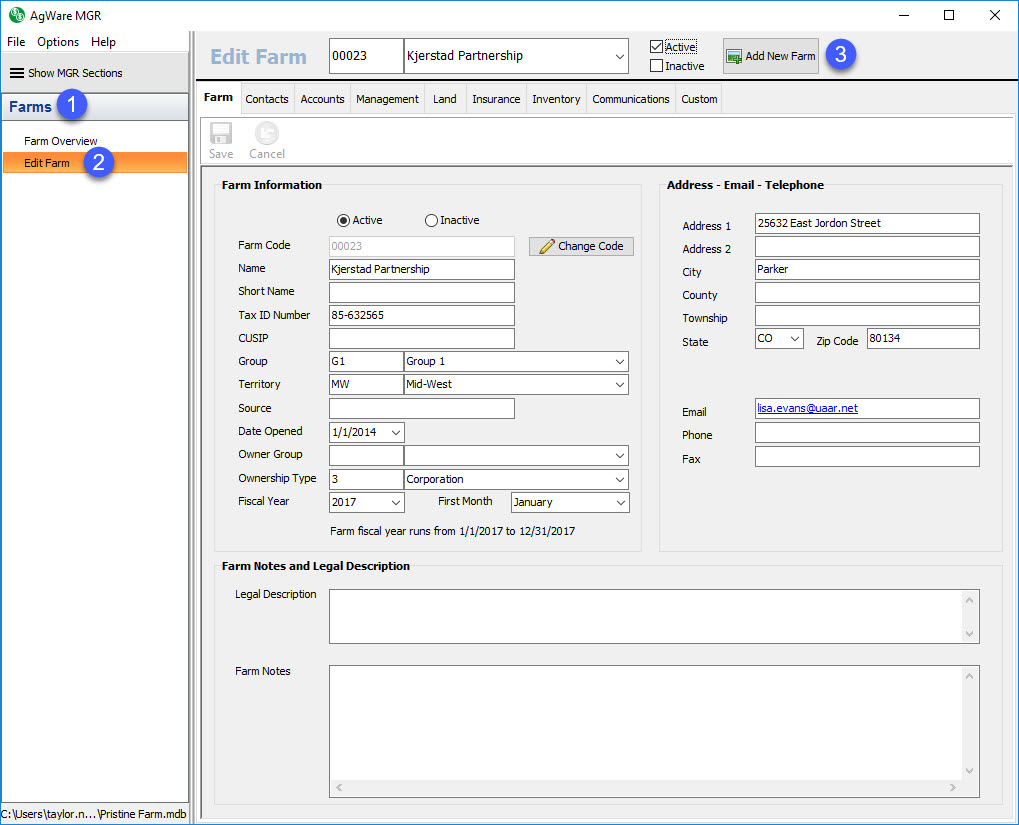Open the Contacts tab
This screenshot has height=825, width=1019.
[x=267, y=99]
